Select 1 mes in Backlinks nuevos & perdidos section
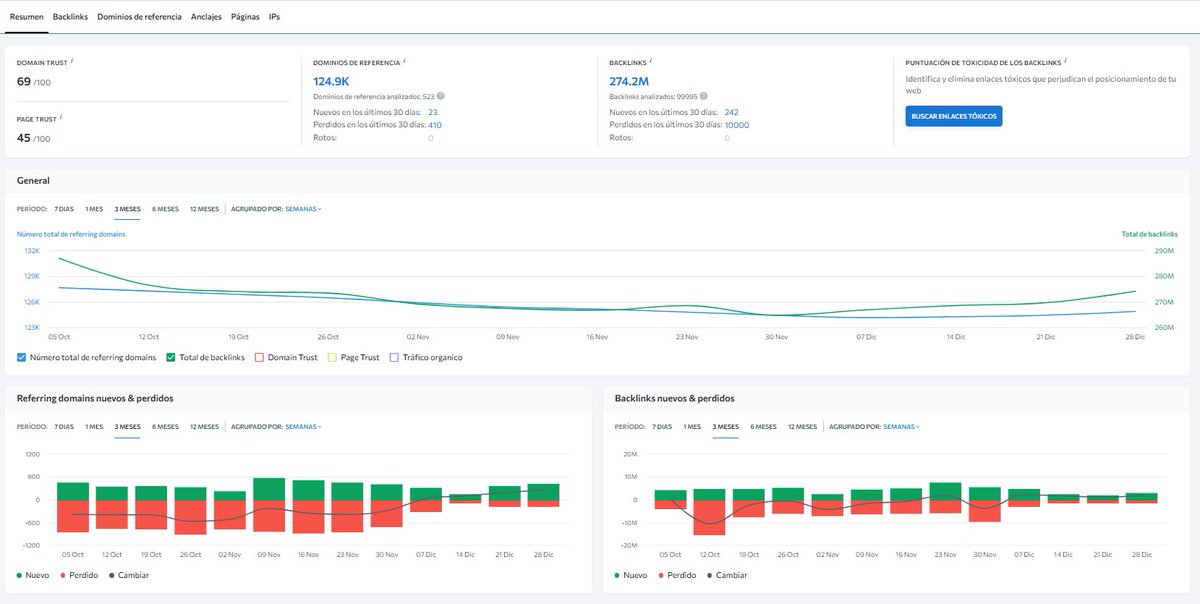This screenshot has height=604, width=1200. tap(692, 427)
